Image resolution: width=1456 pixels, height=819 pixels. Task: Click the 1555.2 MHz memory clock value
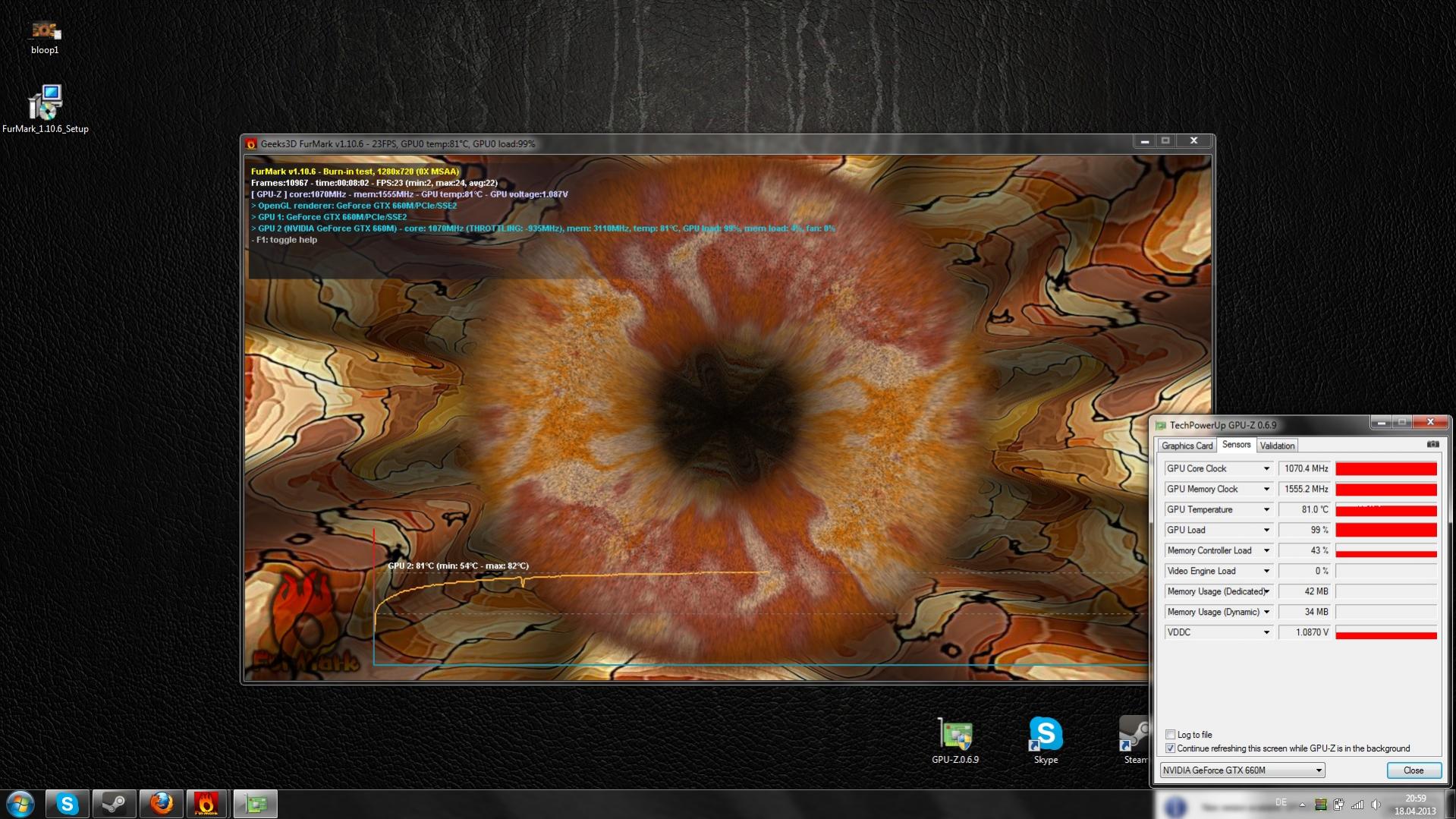pyautogui.click(x=1306, y=490)
